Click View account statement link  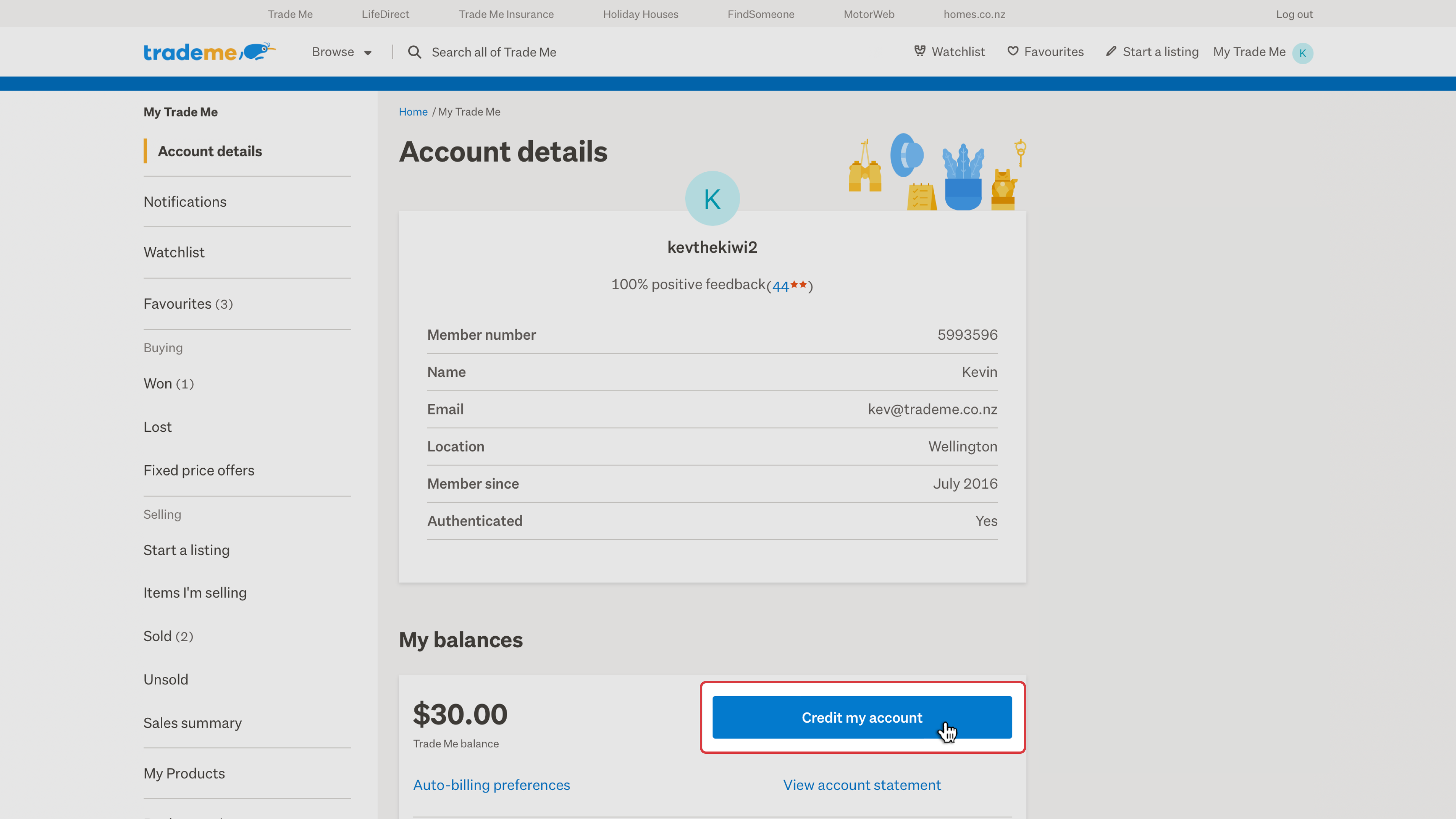[861, 785]
